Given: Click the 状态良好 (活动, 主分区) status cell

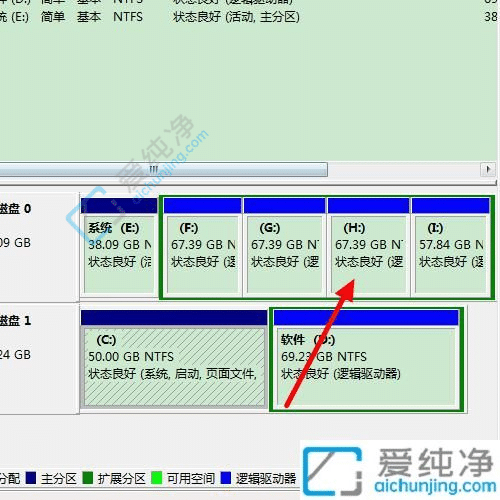Looking at the screenshot, I should (236, 17).
